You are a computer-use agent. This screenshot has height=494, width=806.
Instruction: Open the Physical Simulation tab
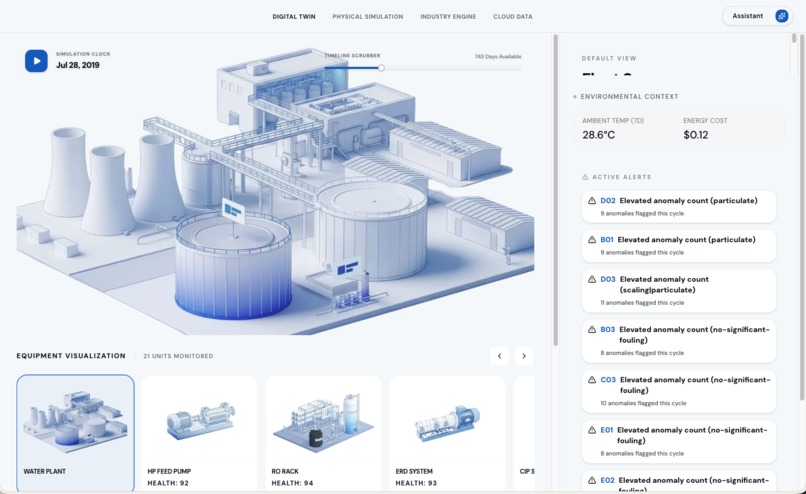[368, 16]
